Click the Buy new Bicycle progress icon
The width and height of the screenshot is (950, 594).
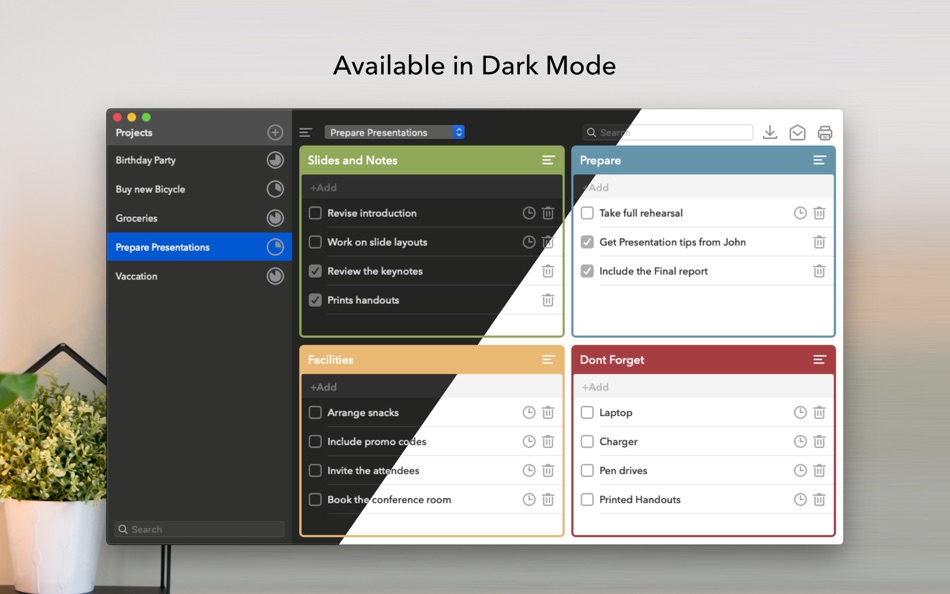pos(275,189)
